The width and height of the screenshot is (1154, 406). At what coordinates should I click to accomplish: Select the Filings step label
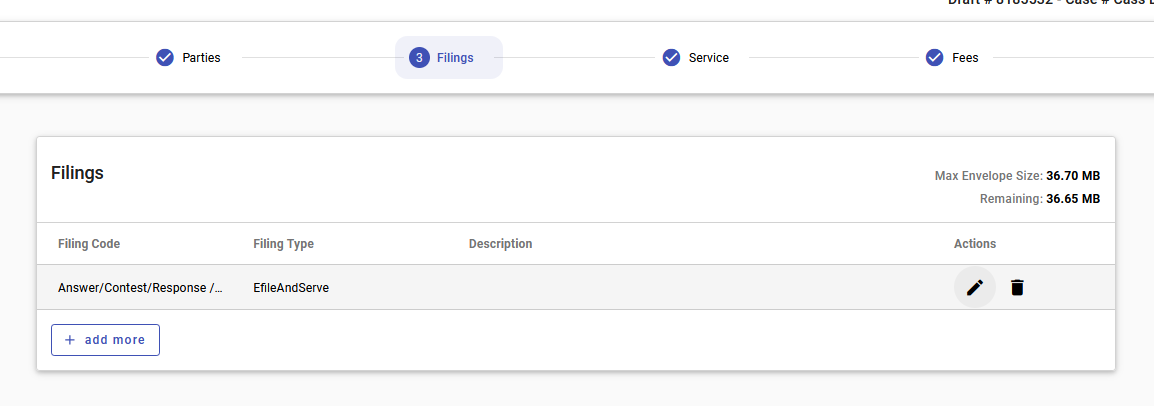[x=455, y=58]
